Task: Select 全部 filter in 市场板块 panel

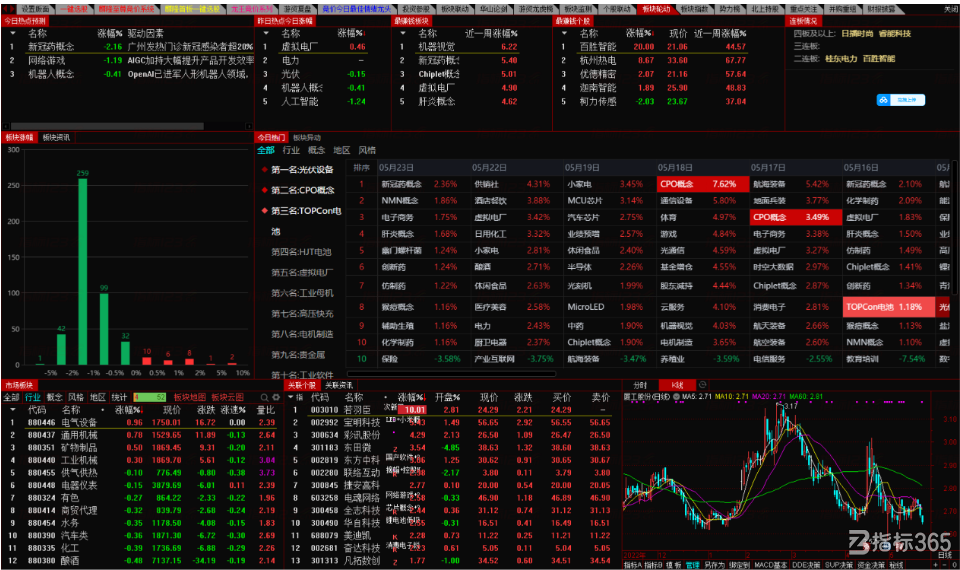Action: pyautogui.click(x=12, y=397)
